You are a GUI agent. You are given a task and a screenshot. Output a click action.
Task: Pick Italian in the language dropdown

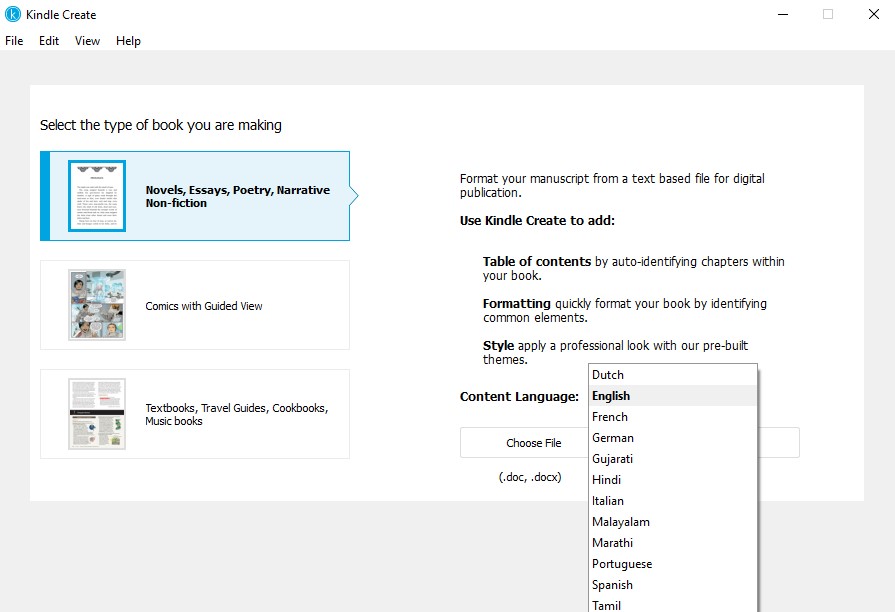click(x=608, y=501)
